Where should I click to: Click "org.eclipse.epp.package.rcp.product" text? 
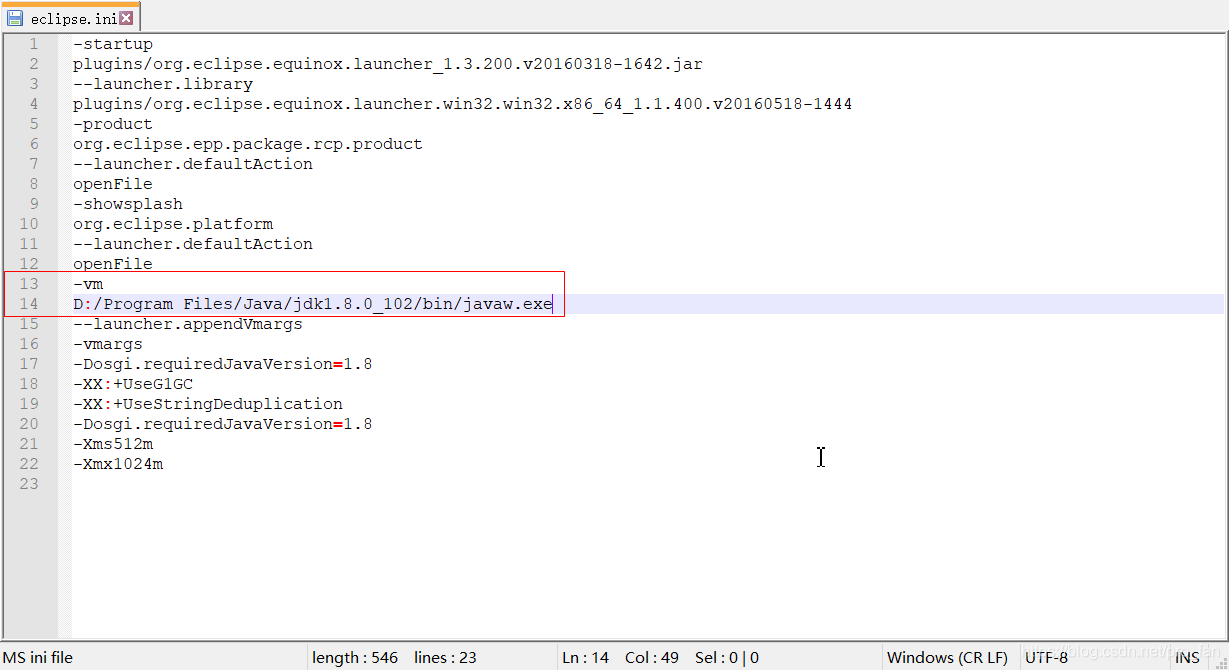248,144
